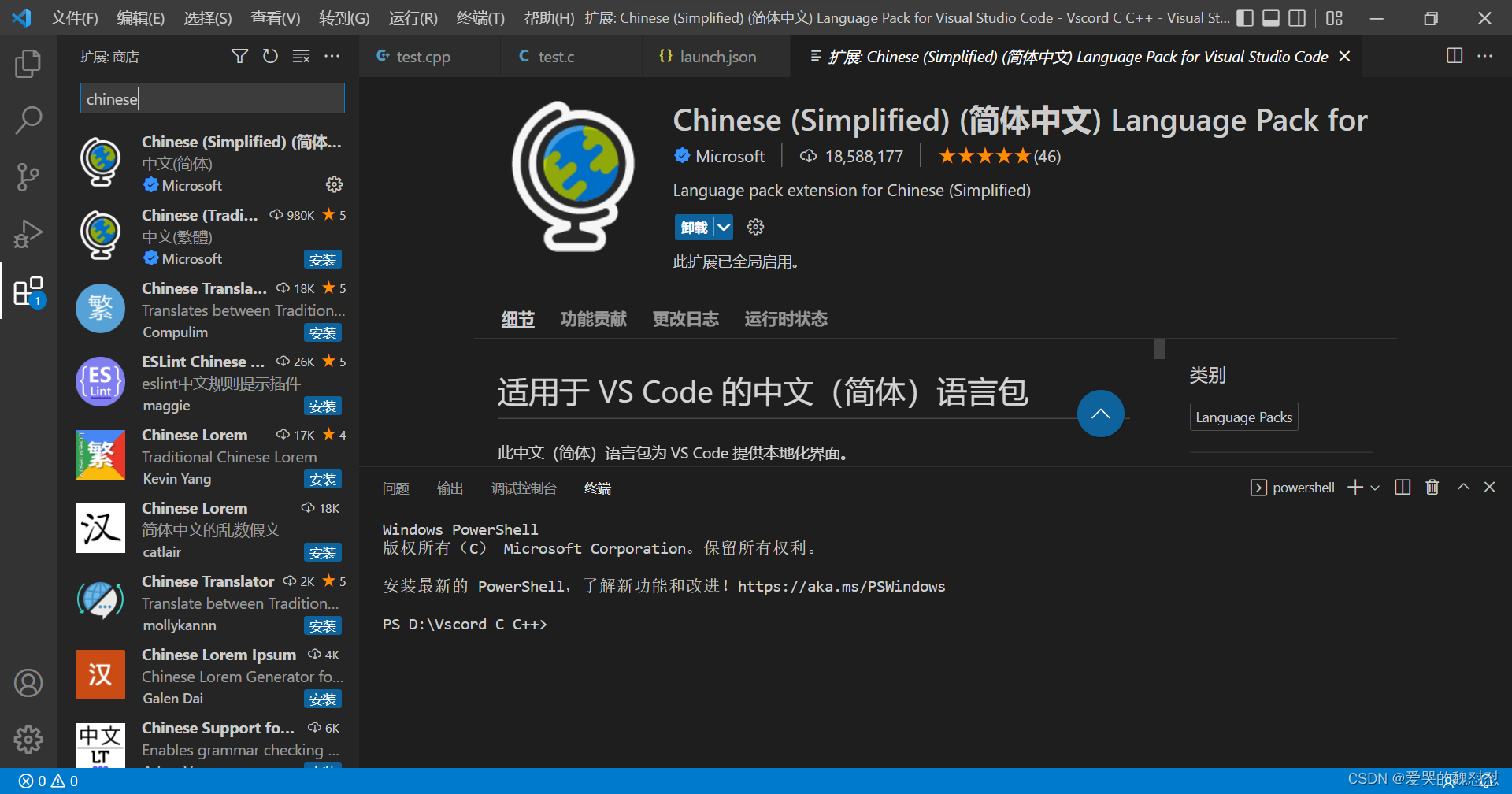Click the 卸载 uninstall button

coord(695,228)
